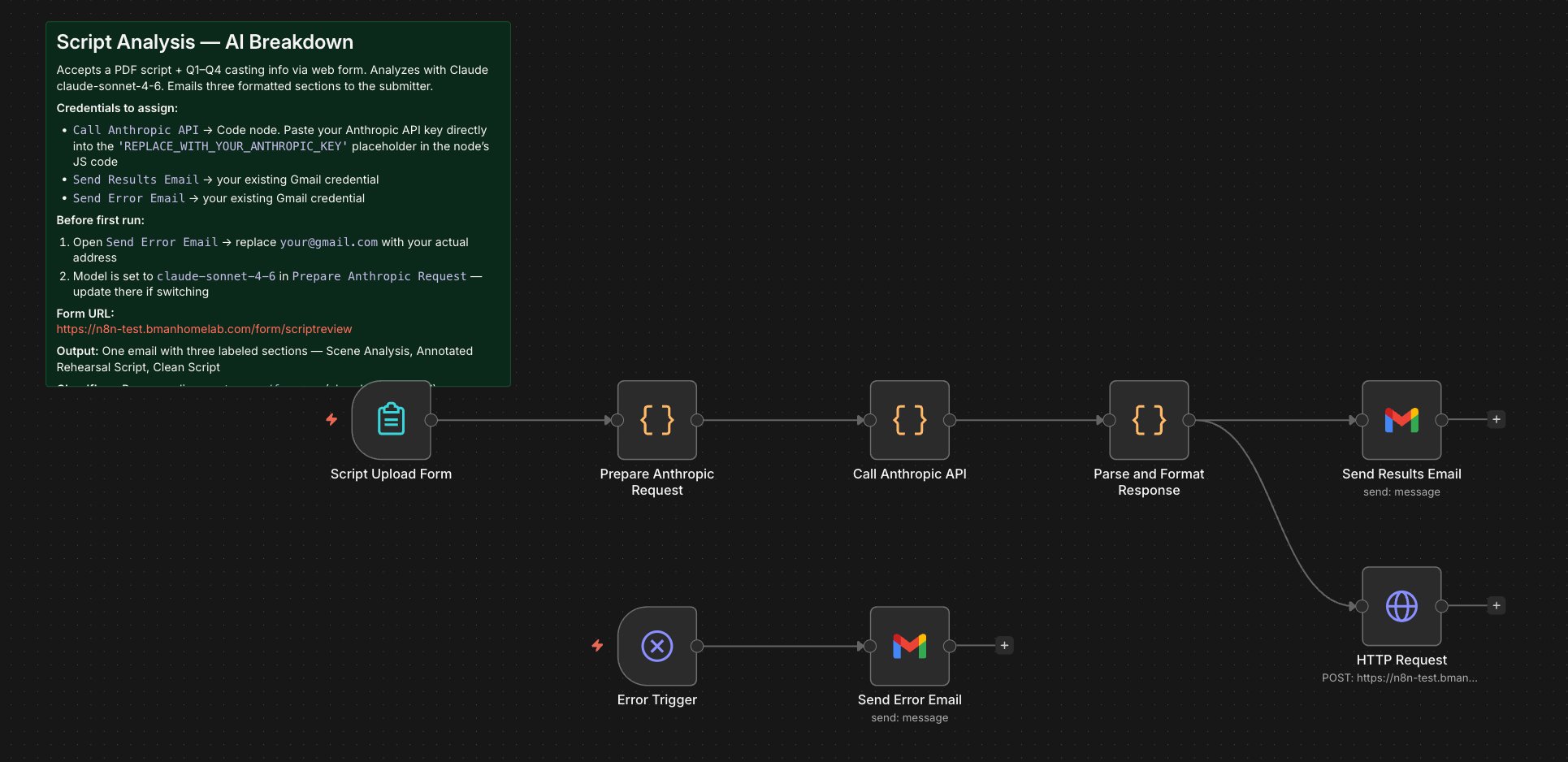Image resolution: width=1568 pixels, height=762 pixels.
Task: Select the sticky note title Script Analysis
Action: (205, 41)
